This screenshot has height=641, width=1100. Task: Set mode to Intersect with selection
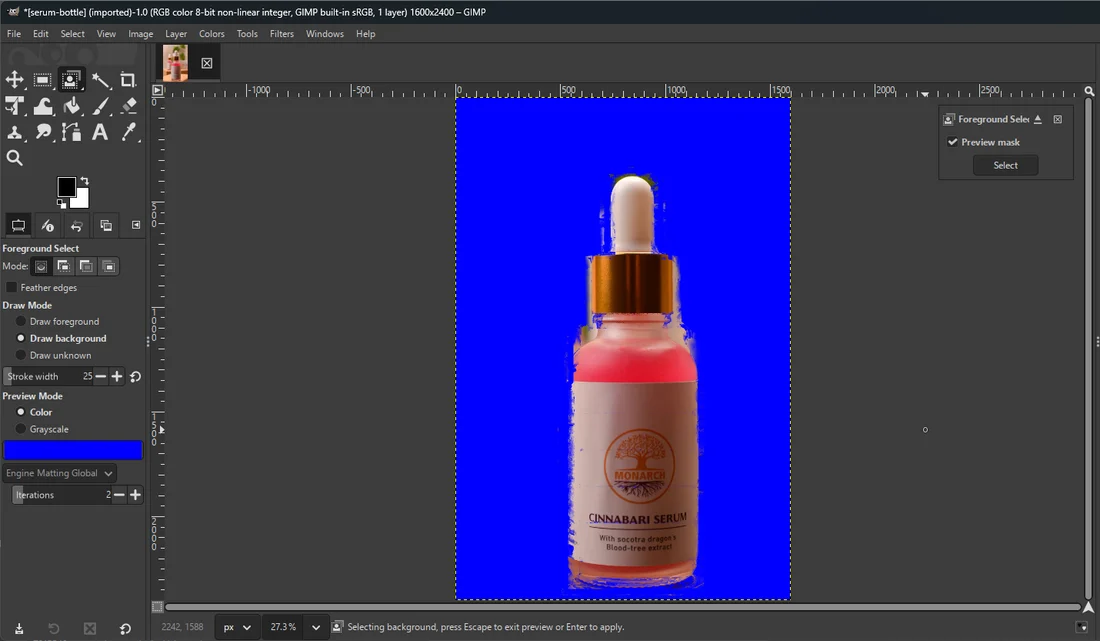108,266
